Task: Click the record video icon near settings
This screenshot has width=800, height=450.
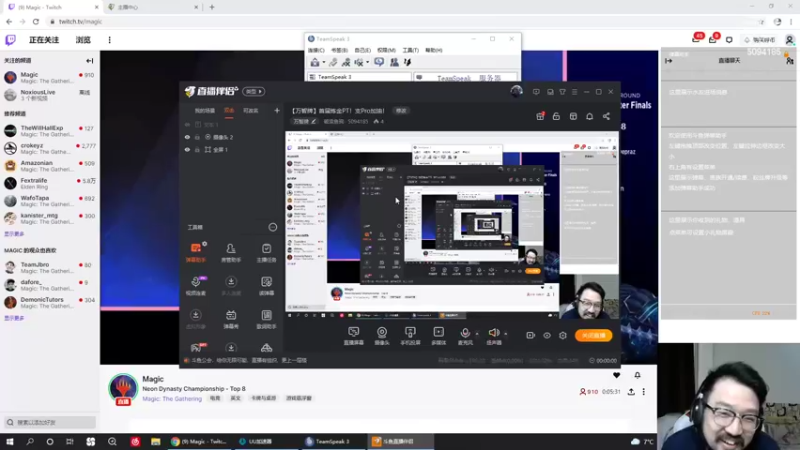Action: (x=531, y=336)
